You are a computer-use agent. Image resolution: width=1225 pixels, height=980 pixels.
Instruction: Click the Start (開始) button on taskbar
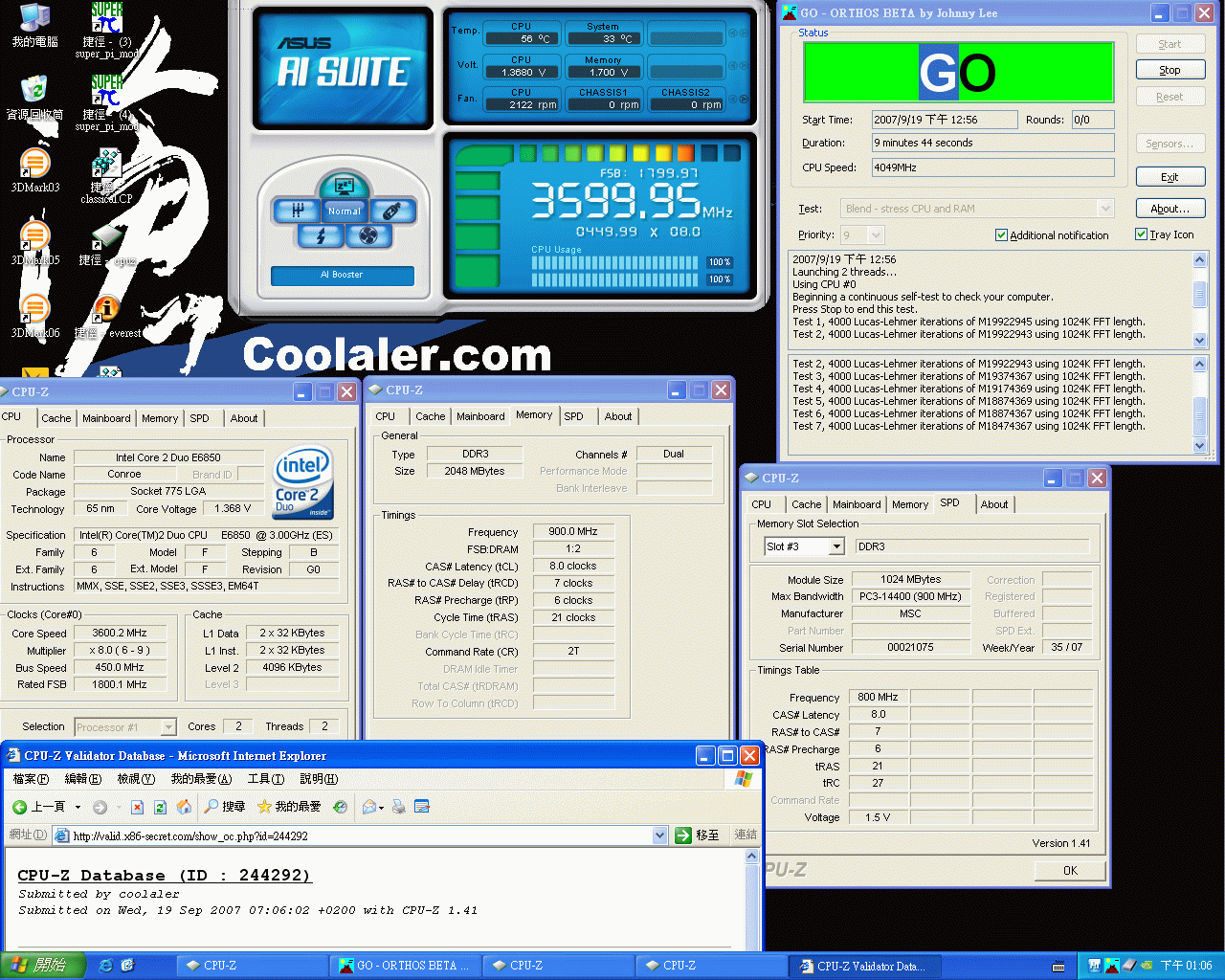(x=43, y=966)
